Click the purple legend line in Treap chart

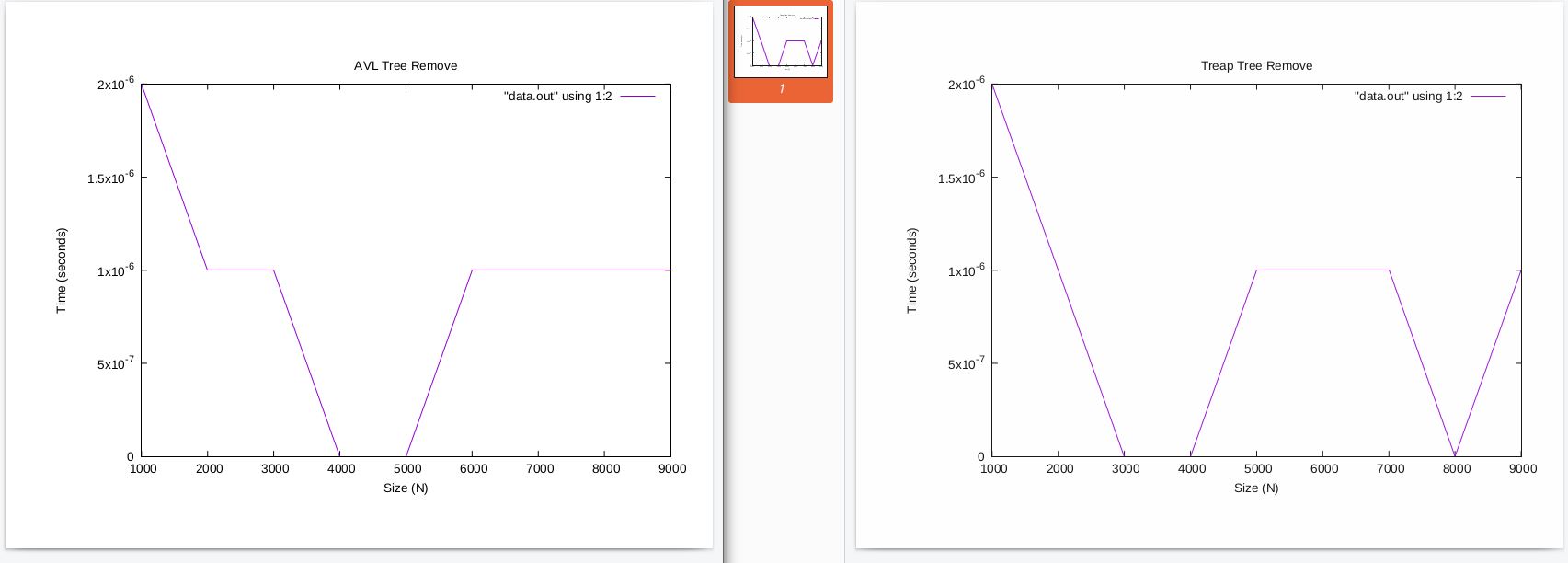coord(1488,97)
